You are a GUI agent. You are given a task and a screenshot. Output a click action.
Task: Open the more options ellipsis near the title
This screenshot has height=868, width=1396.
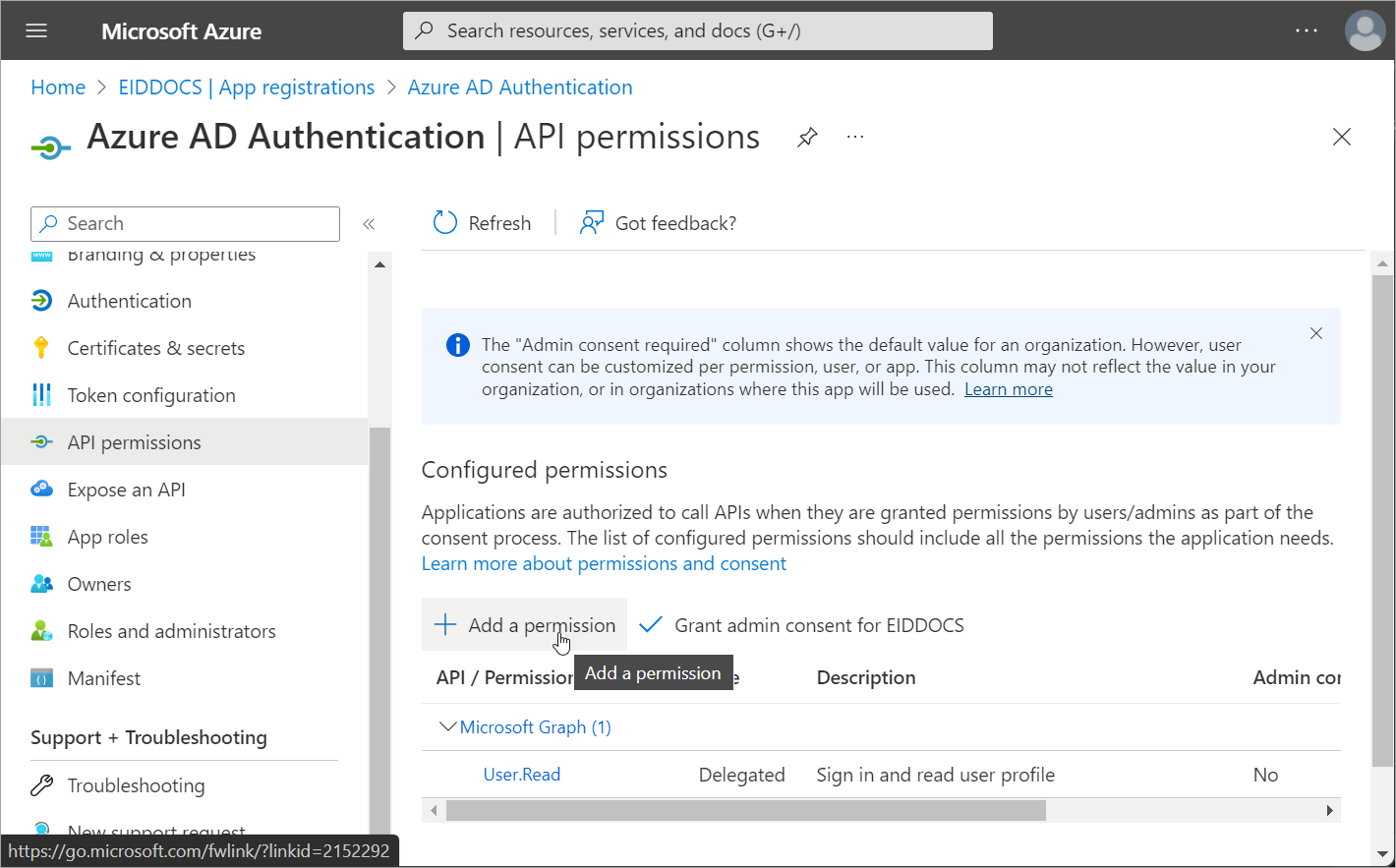click(854, 137)
